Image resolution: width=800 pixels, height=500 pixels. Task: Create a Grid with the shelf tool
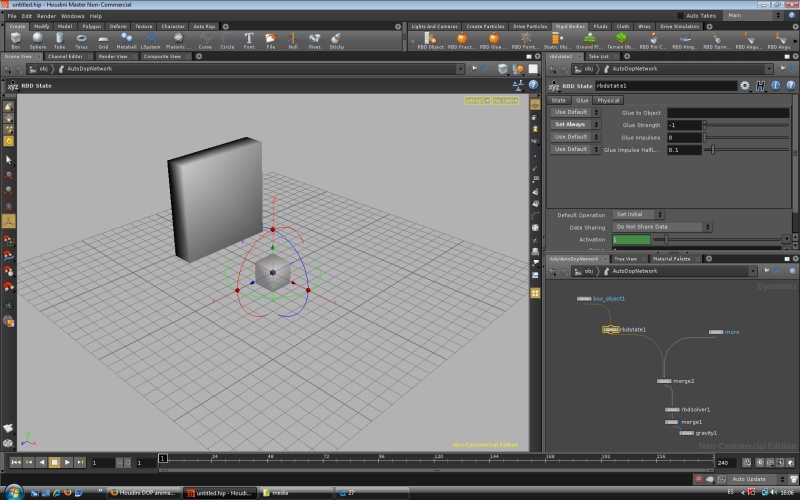[103, 40]
